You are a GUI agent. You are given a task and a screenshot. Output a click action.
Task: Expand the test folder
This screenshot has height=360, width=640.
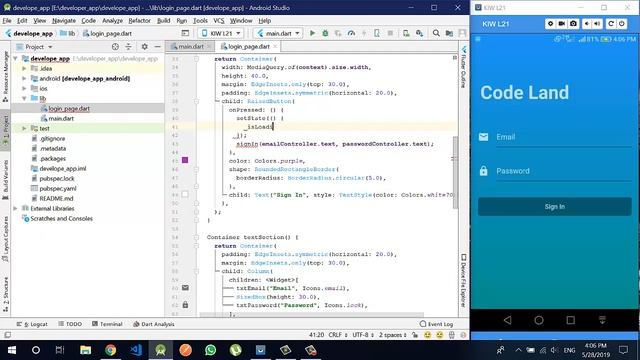click(x=24, y=128)
